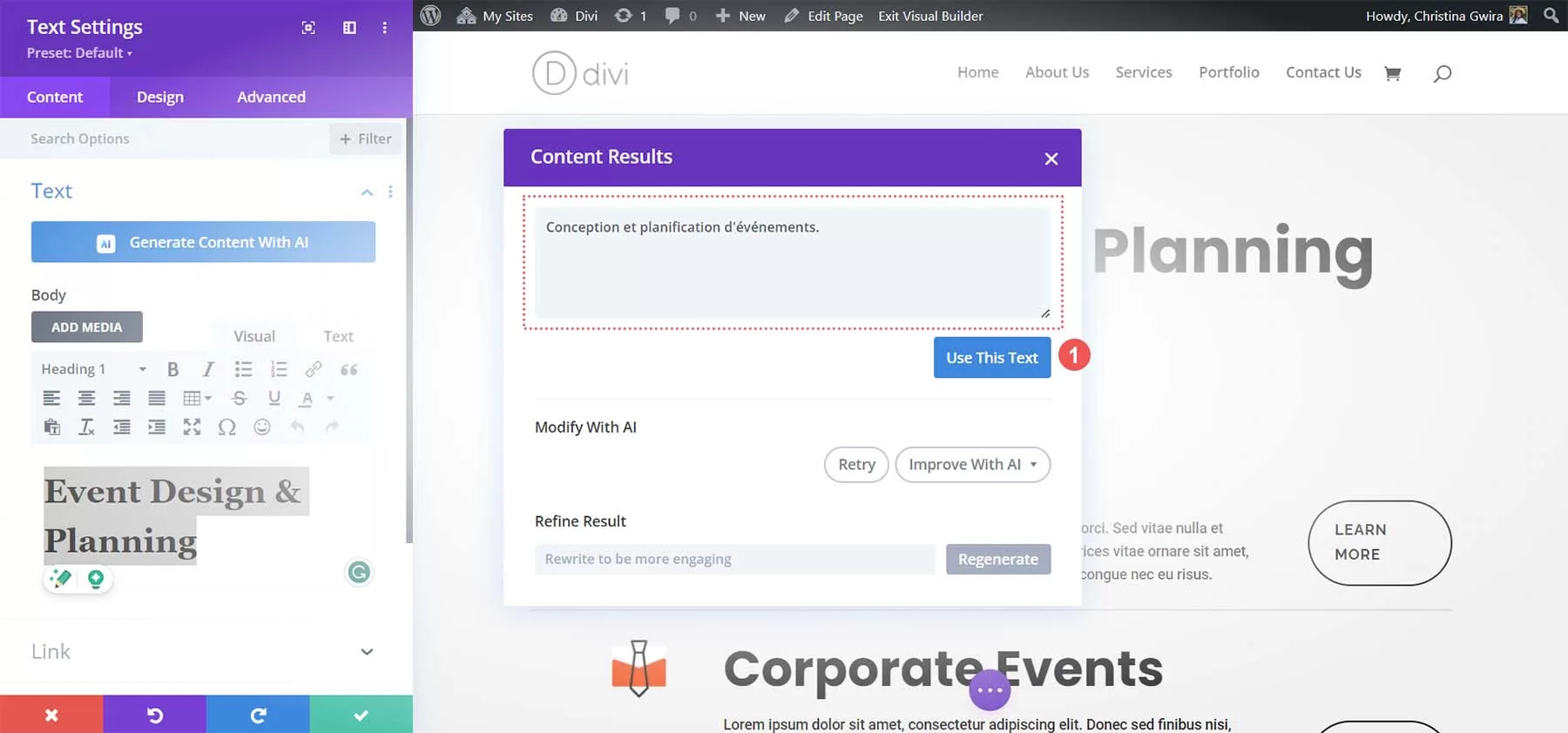The width and height of the screenshot is (1568, 733).
Task: Undo the last editor change
Action: pyautogui.click(x=297, y=427)
